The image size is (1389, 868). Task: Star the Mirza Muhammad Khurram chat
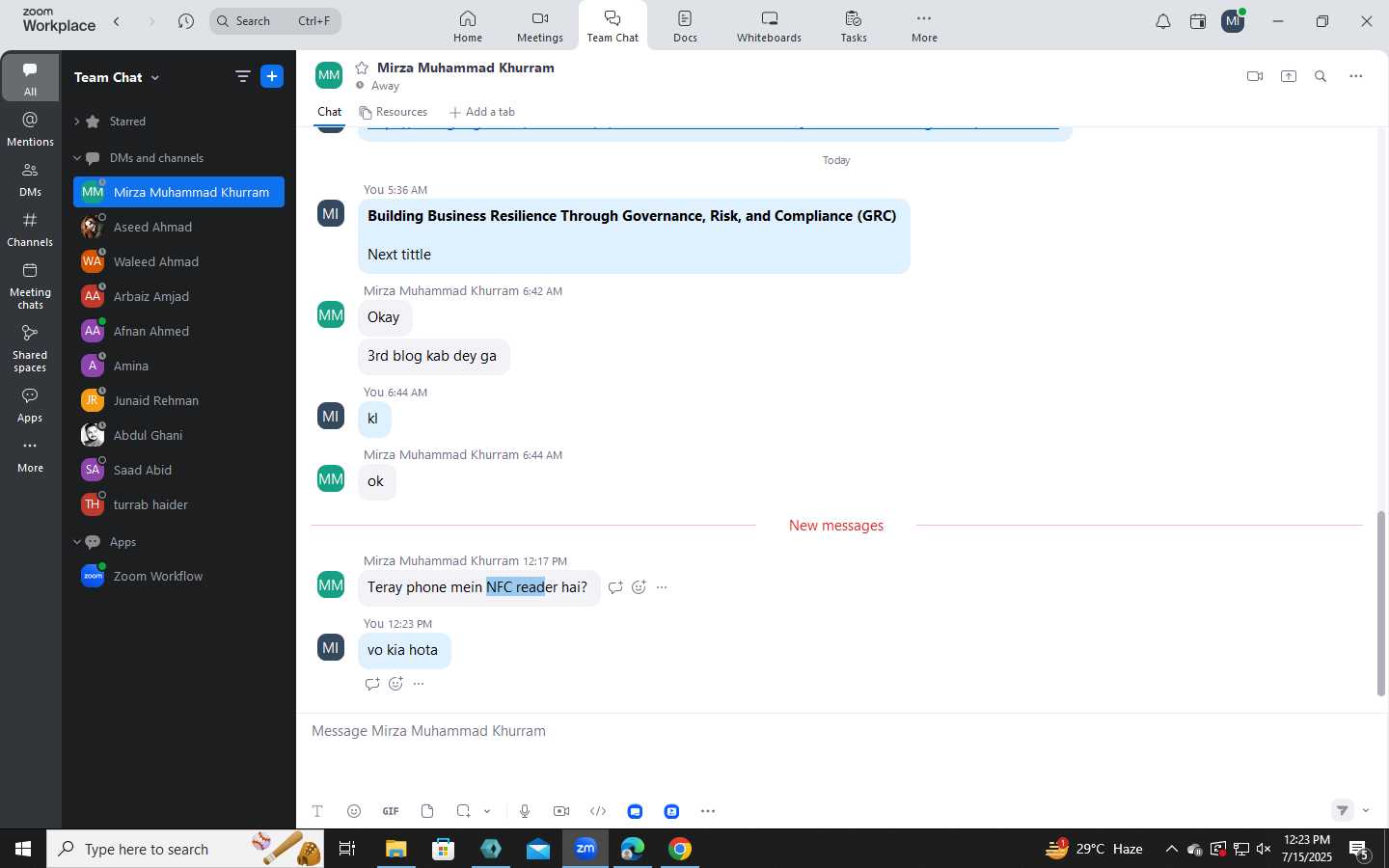[362, 68]
